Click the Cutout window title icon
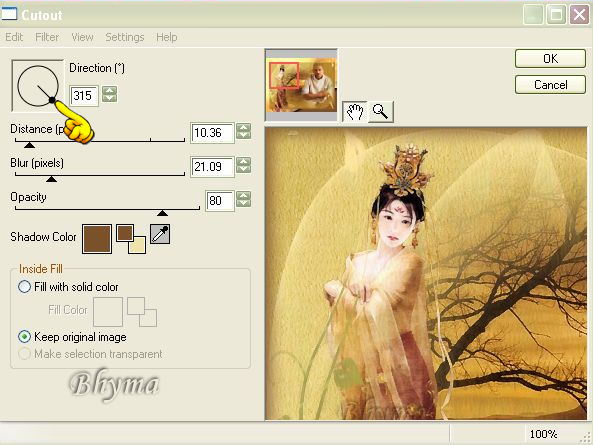 [x=9, y=14]
